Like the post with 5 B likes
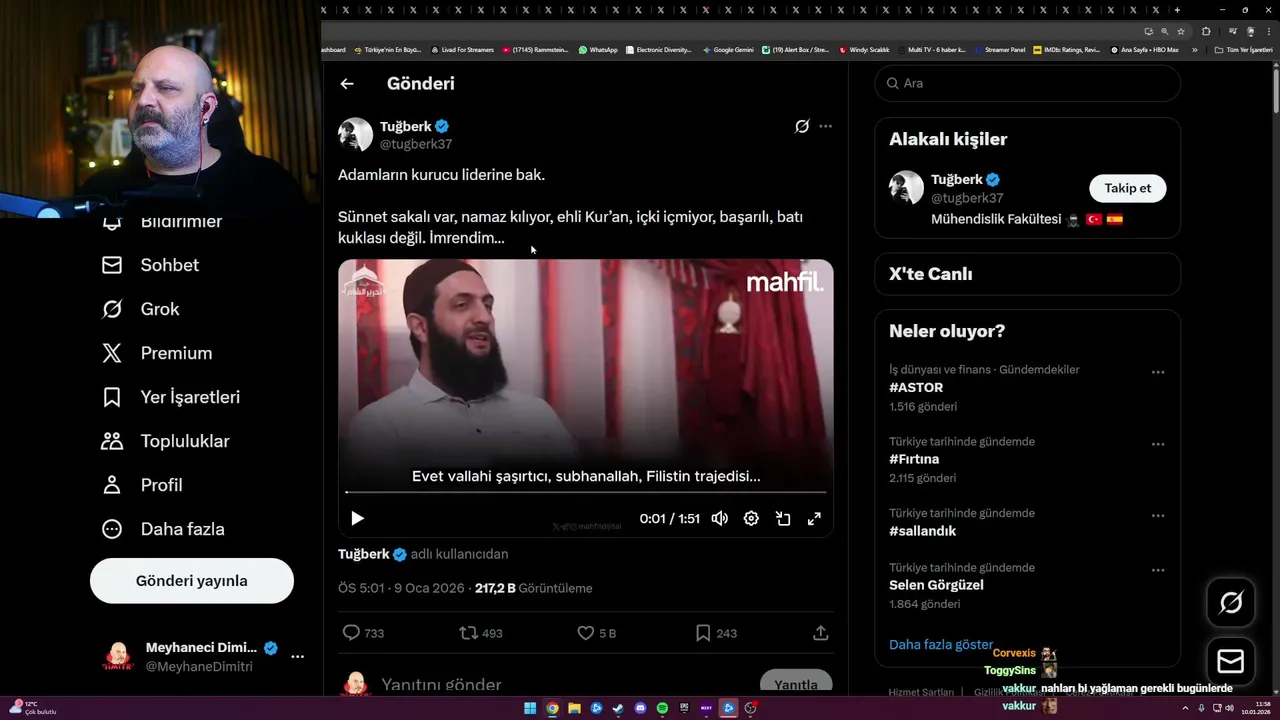Viewport: 1280px width, 720px height. click(597, 633)
